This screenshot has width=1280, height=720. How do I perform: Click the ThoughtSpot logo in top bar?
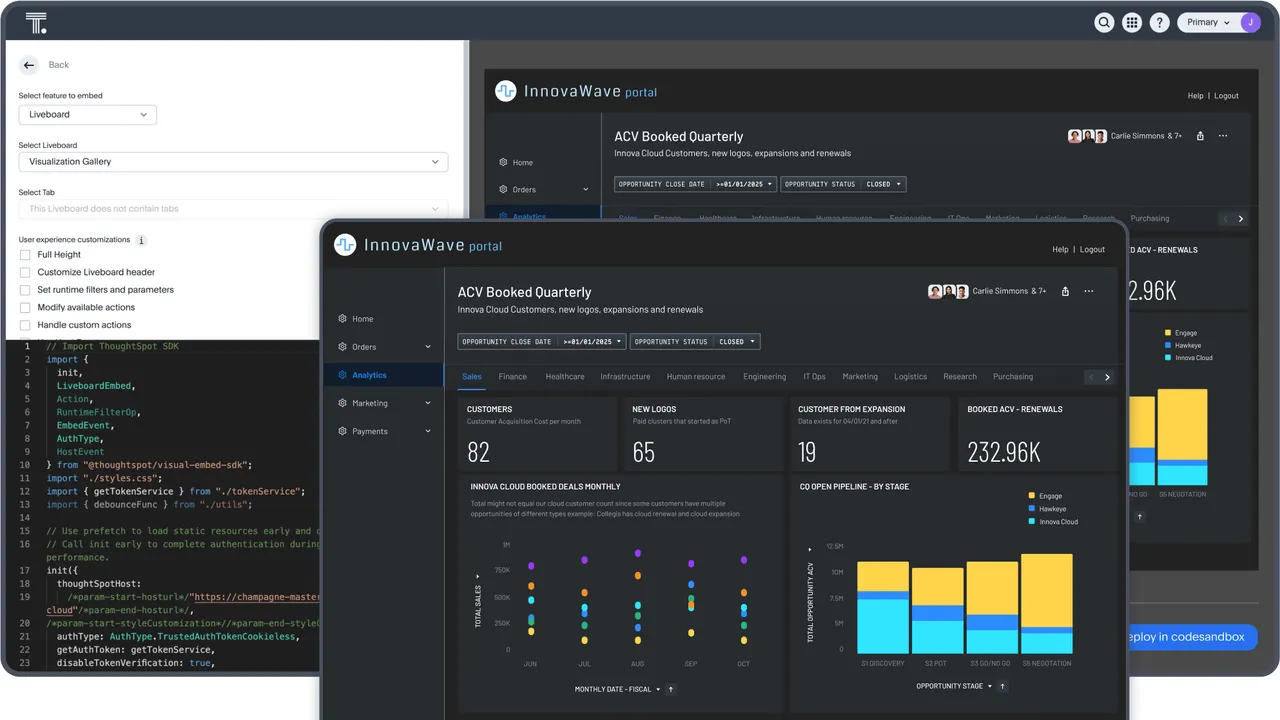tap(36, 23)
